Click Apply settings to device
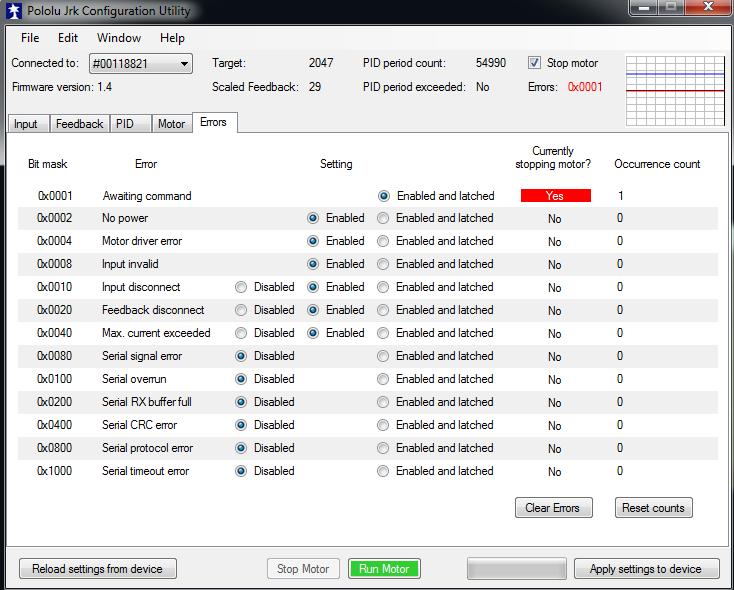This screenshot has width=734, height=590. click(646, 569)
